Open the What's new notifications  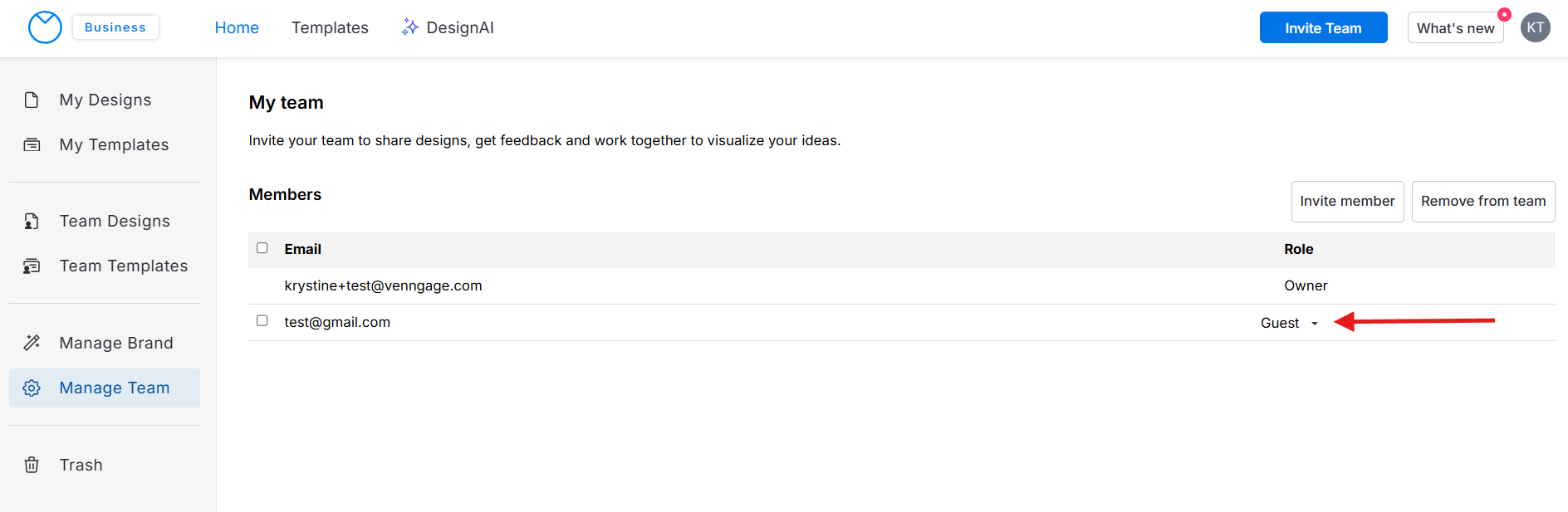[1455, 28]
